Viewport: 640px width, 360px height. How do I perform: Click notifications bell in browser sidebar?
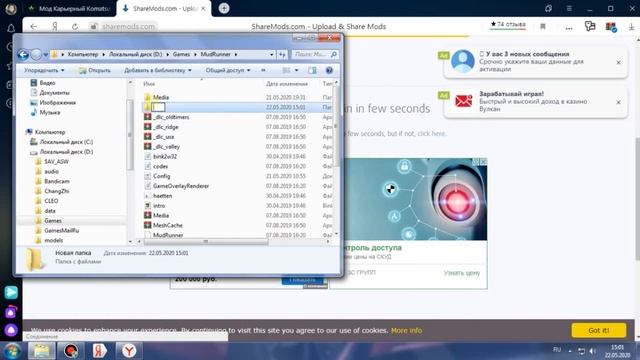tap(11, 28)
